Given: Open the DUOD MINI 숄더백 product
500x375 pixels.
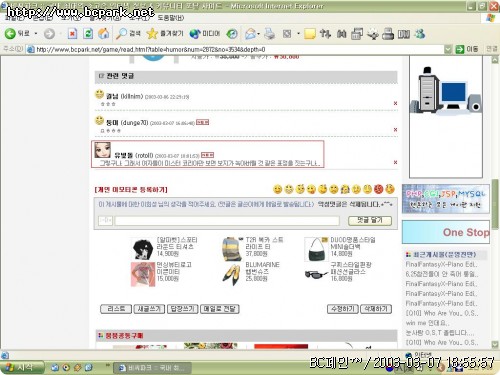Looking at the screenshot, I should coord(353,247).
